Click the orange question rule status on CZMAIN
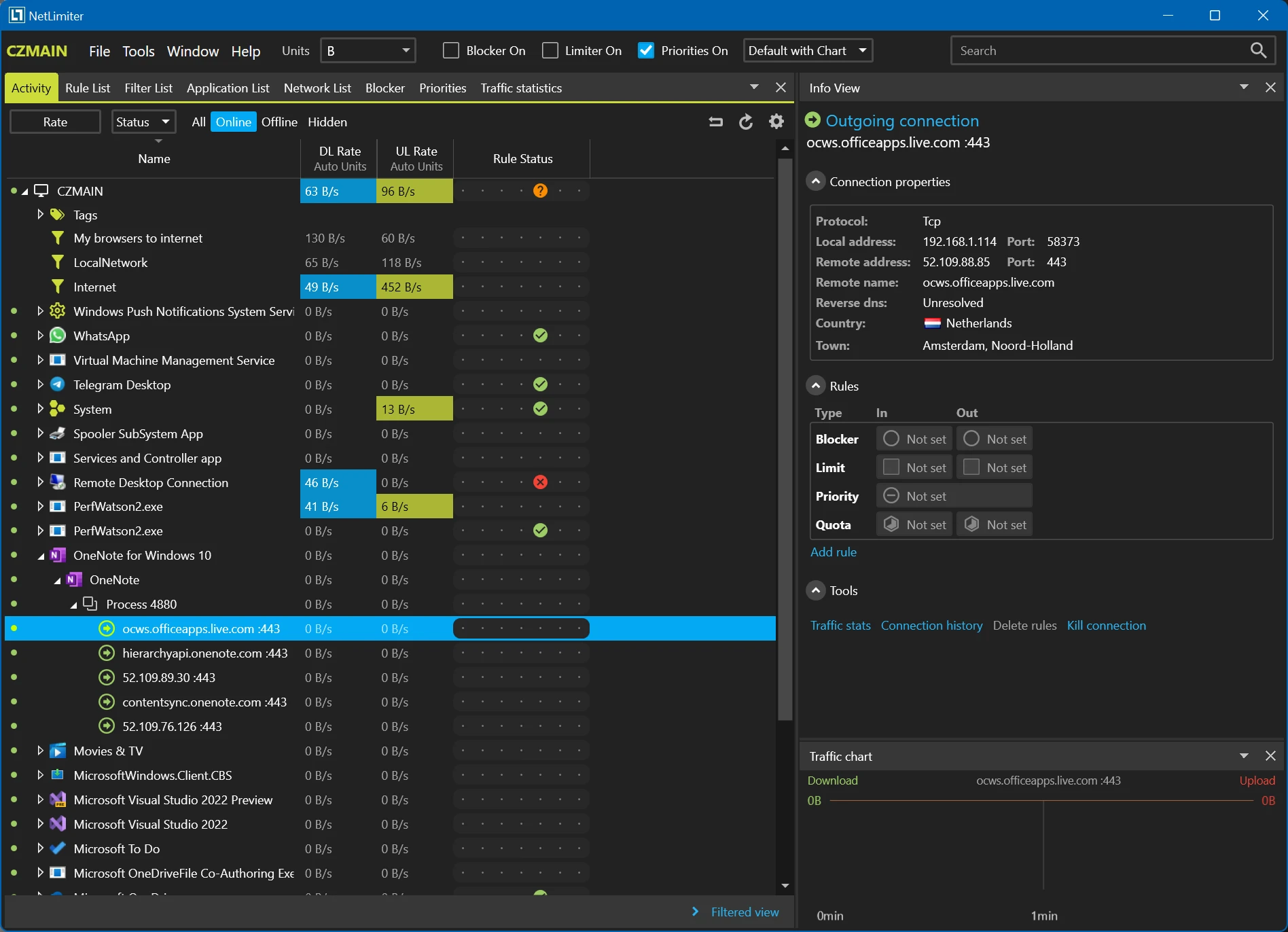 pyautogui.click(x=540, y=191)
